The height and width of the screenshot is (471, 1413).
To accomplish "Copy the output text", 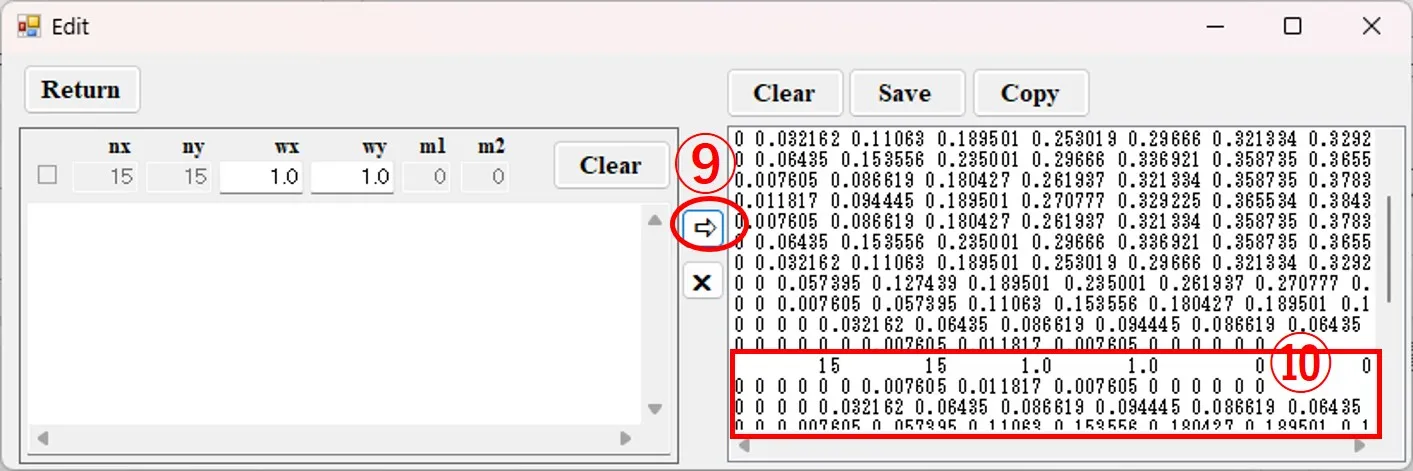I will pos(1030,93).
